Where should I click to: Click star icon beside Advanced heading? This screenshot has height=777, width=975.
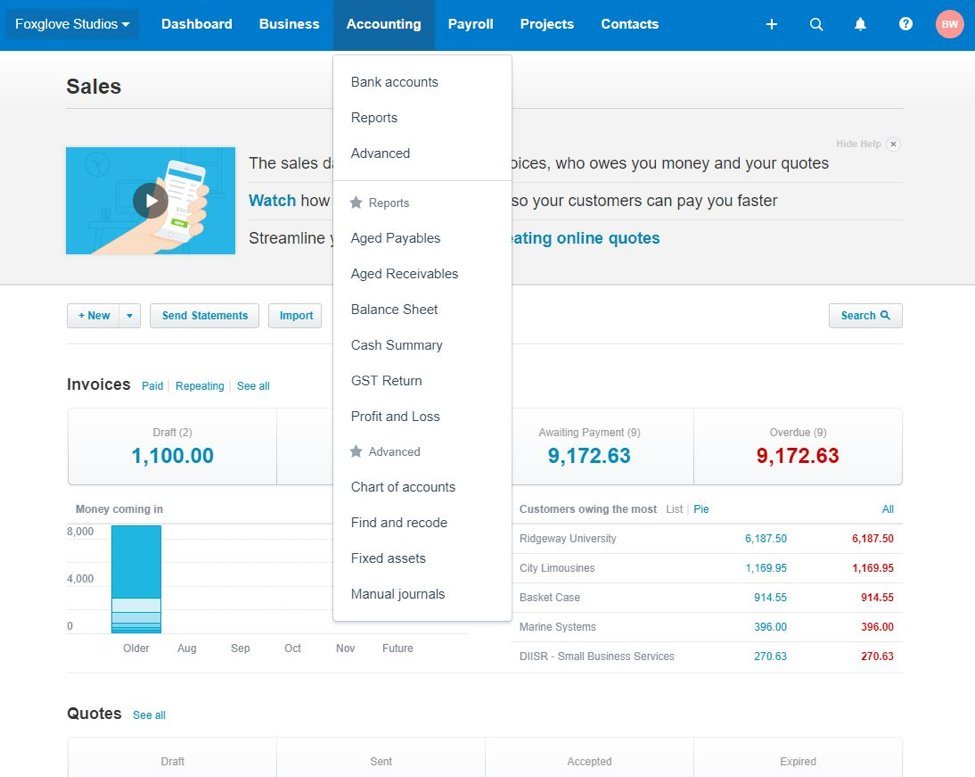point(356,452)
